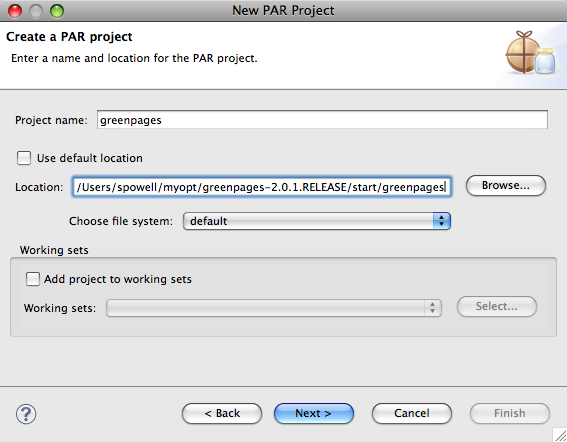Click the blue arrows of file system combo
Screen dimensions: 567x442
point(442,221)
